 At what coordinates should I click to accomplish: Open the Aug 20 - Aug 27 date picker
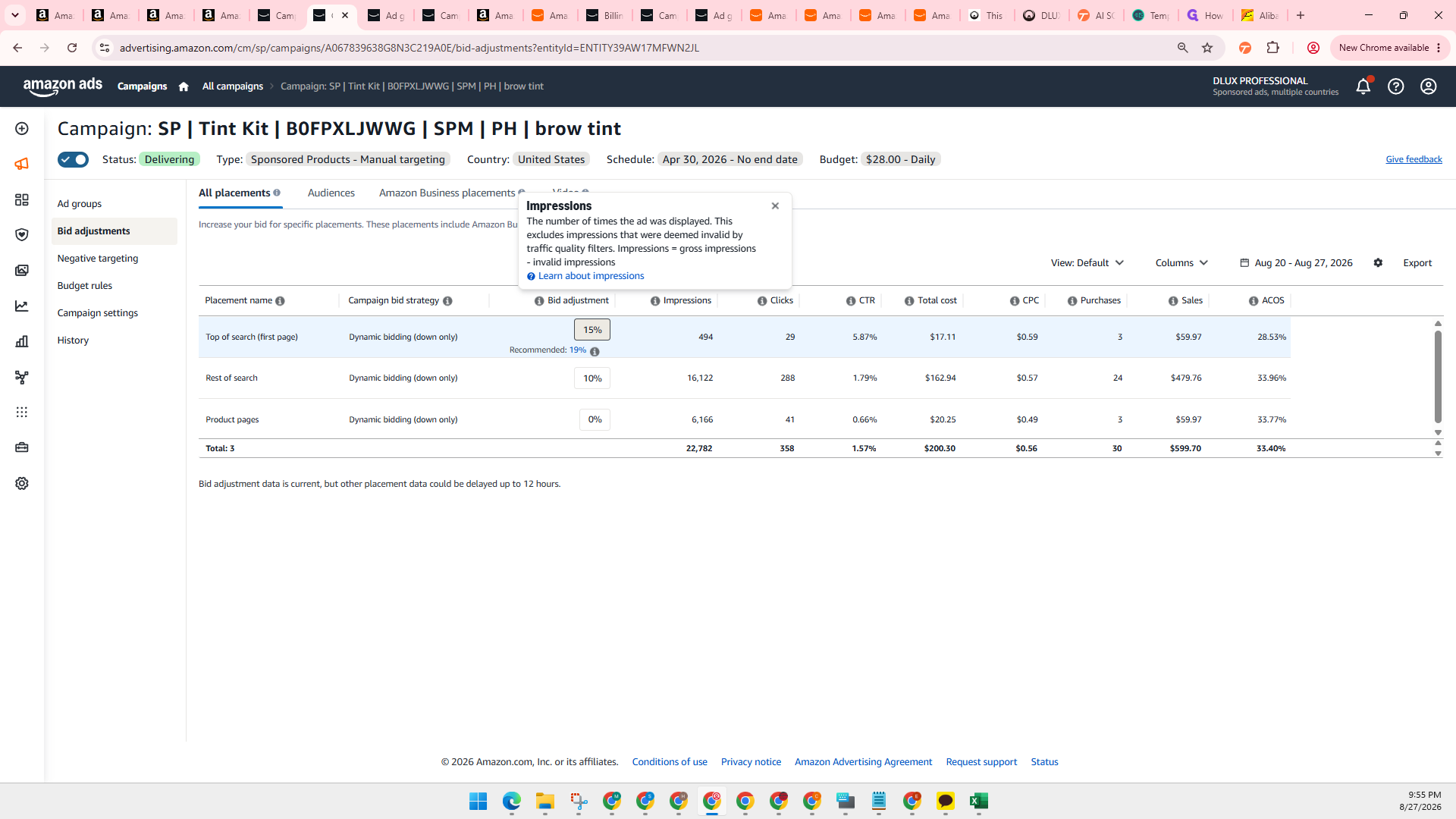click(x=1296, y=263)
